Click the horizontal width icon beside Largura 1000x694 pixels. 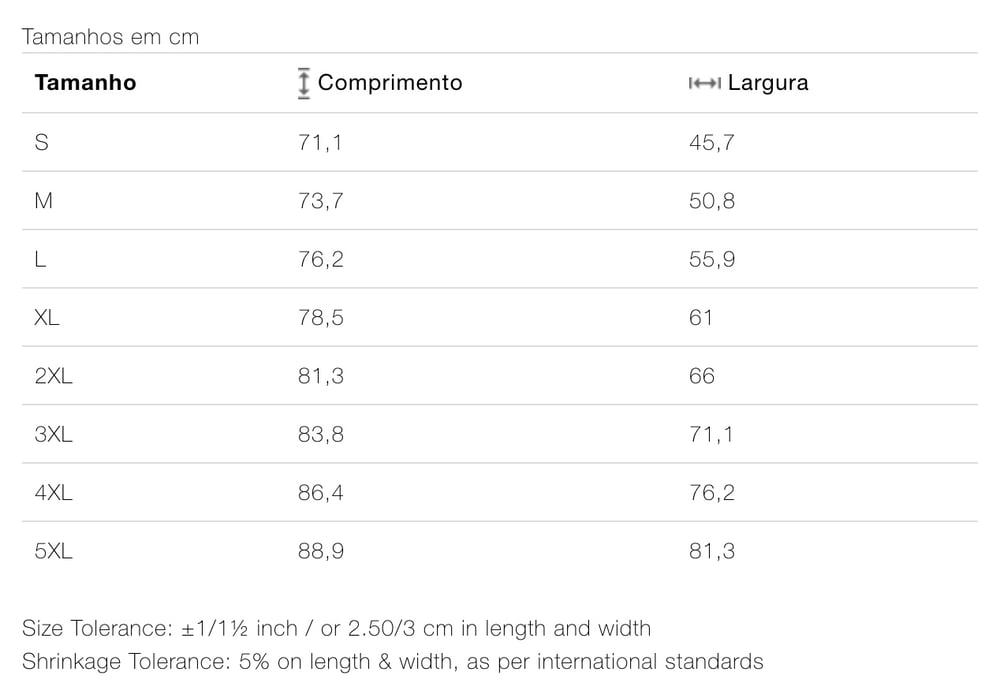click(704, 84)
